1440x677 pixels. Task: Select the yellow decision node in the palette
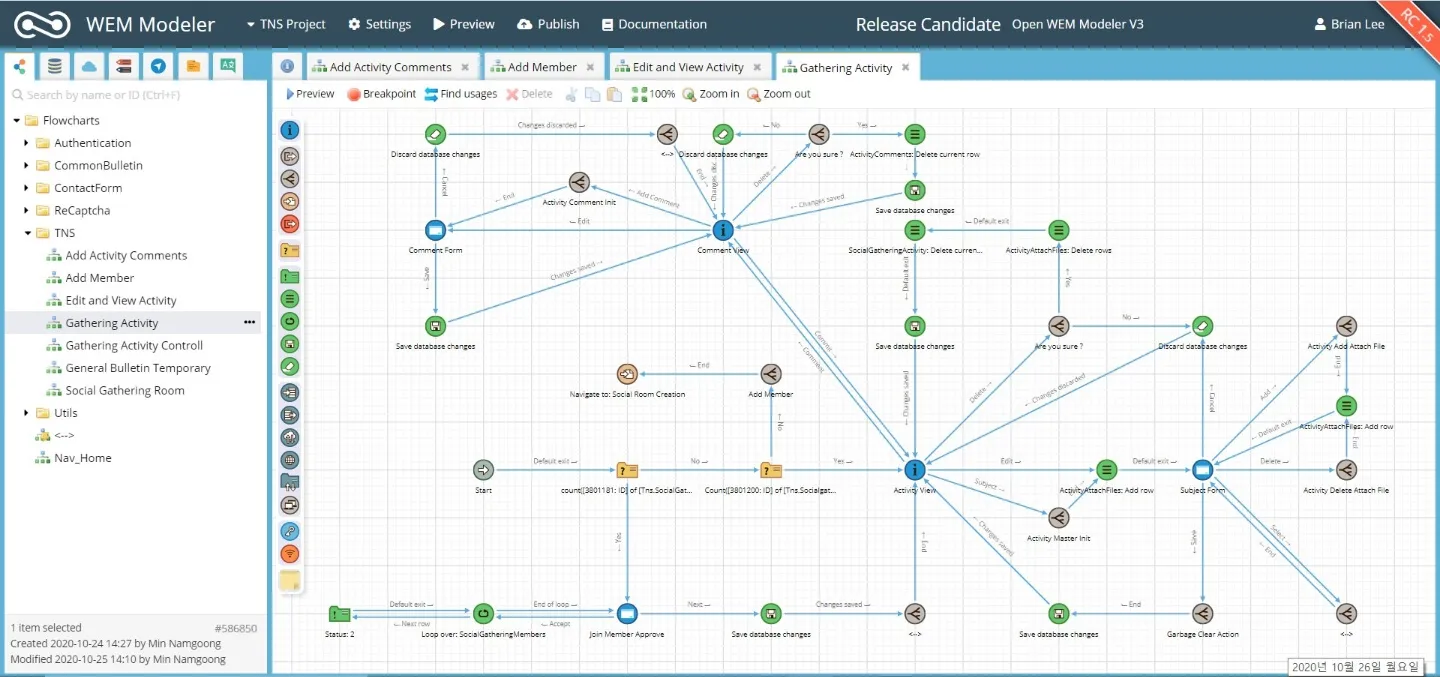coord(290,250)
